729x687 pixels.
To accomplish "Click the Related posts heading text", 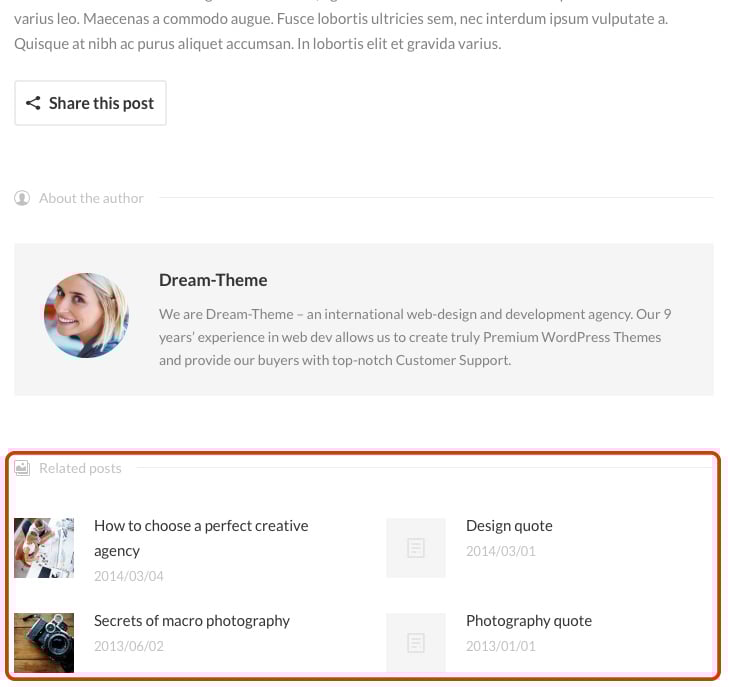I will click(x=80, y=468).
